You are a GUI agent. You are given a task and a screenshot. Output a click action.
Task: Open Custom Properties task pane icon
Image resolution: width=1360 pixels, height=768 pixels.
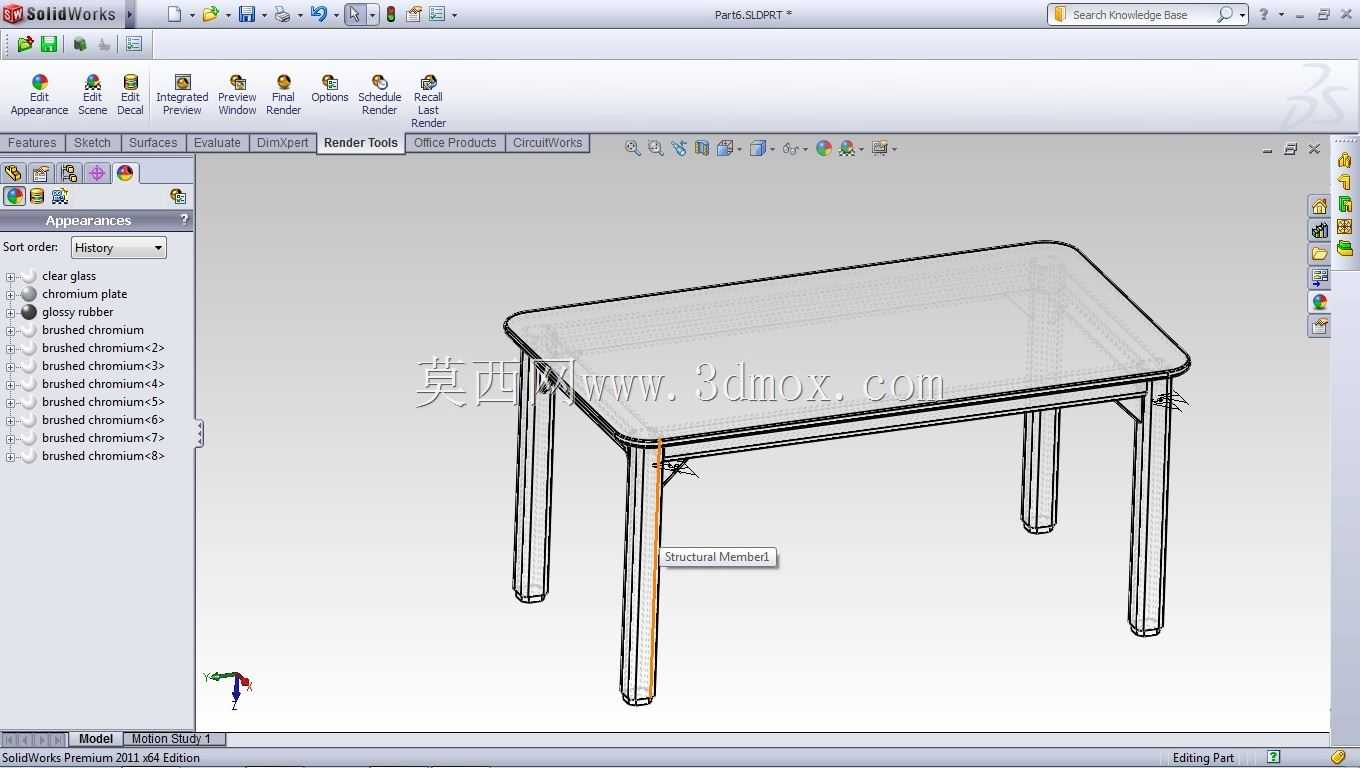[1320, 326]
